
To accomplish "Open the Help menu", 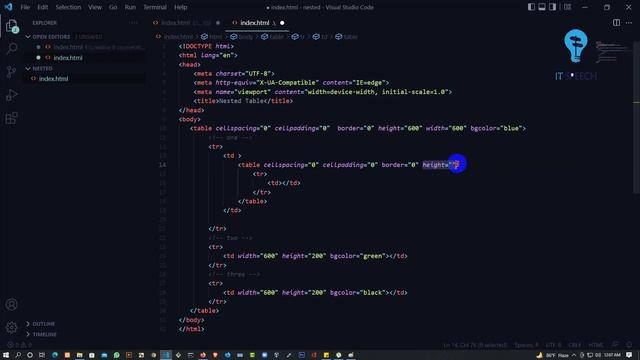I will coord(180,7).
